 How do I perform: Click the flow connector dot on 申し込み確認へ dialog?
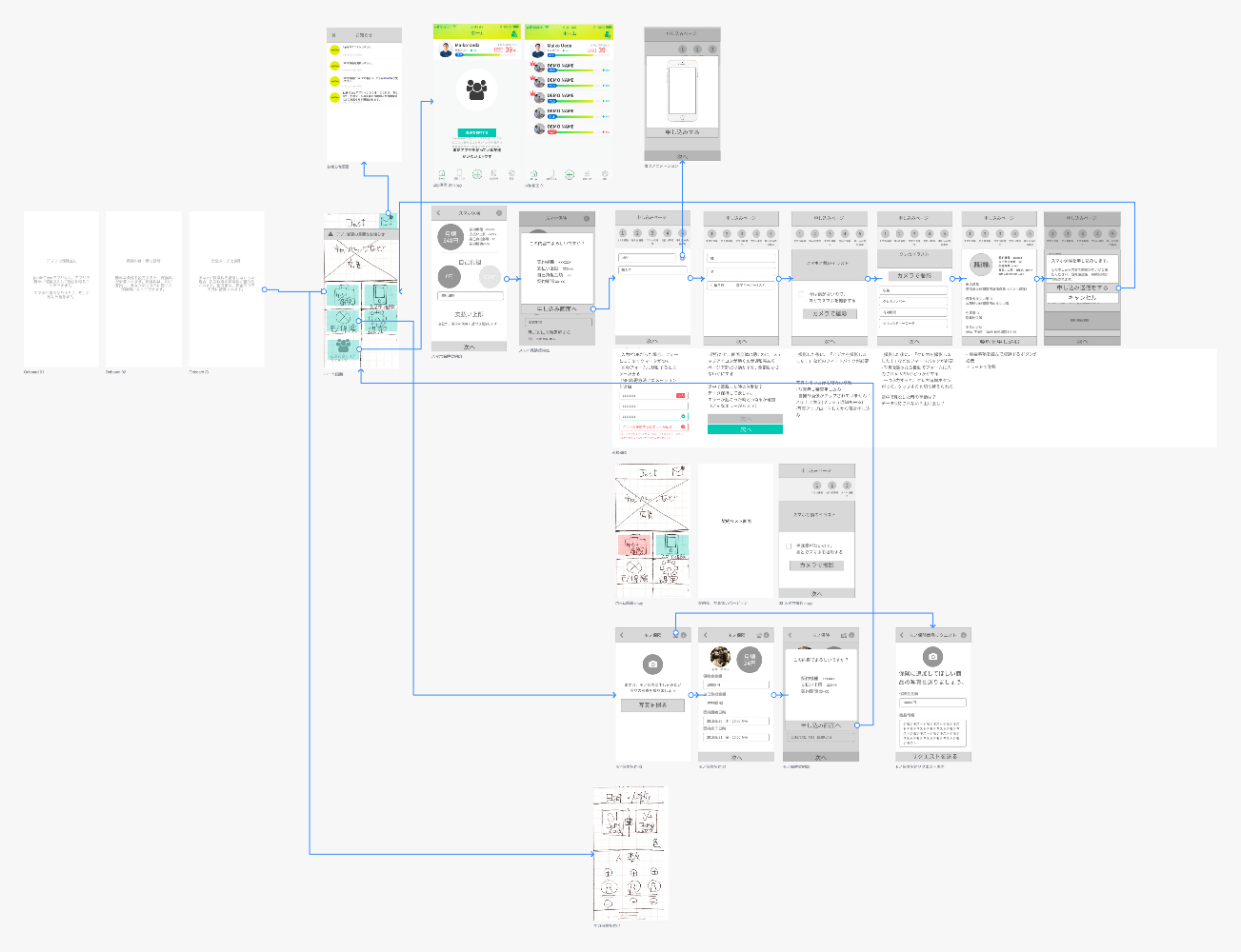[593, 309]
